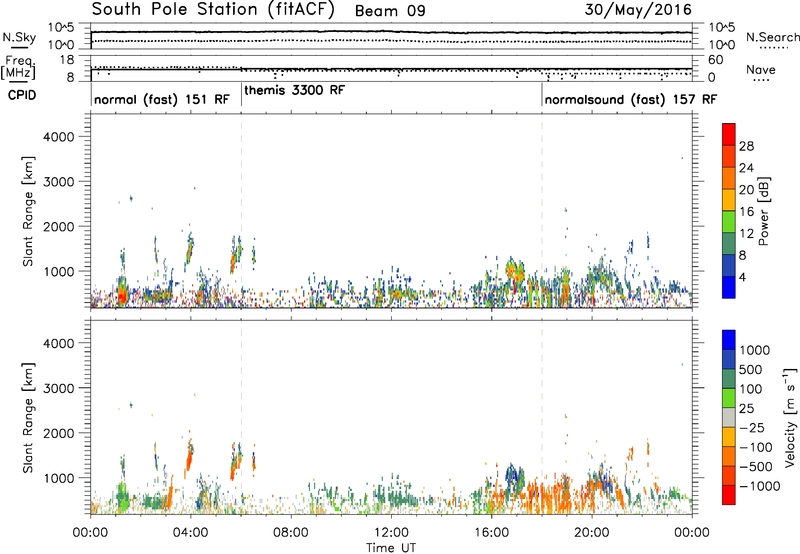800x554 pixels.
Task: Click 'normalsound (fast) 157 RF' CPID text
Action: [x=631, y=99]
